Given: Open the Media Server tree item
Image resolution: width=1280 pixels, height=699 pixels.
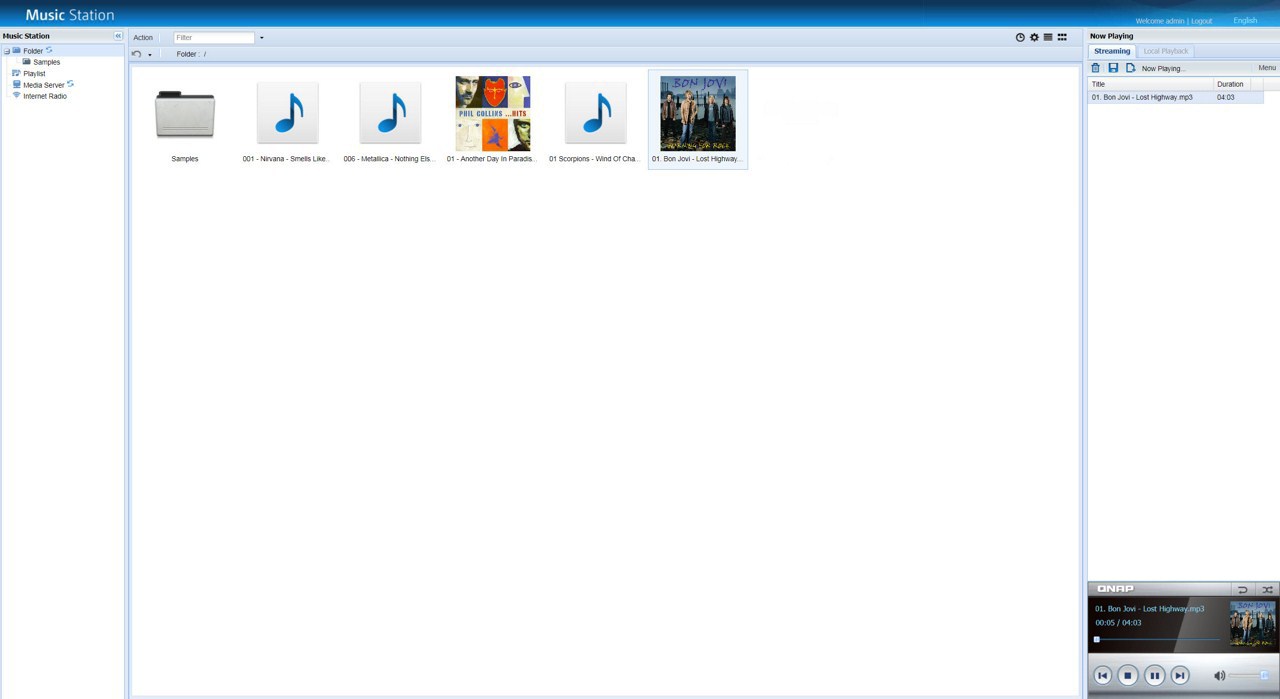Looking at the screenshot, I should [x=44, y=85].
